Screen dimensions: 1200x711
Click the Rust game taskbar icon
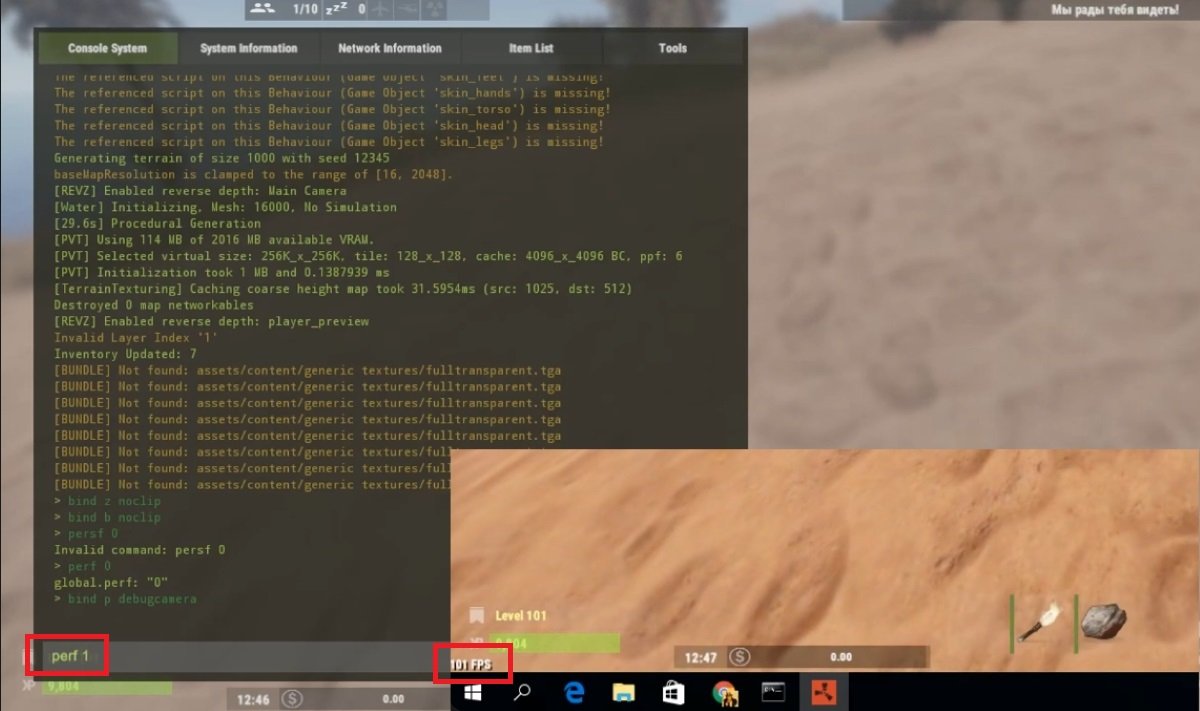[824, 691]
